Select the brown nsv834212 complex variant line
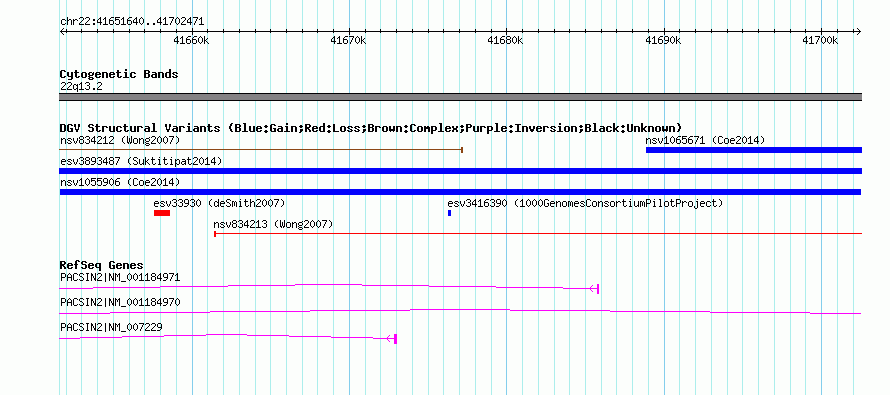 pyautogui.click(x=261, y=150)
